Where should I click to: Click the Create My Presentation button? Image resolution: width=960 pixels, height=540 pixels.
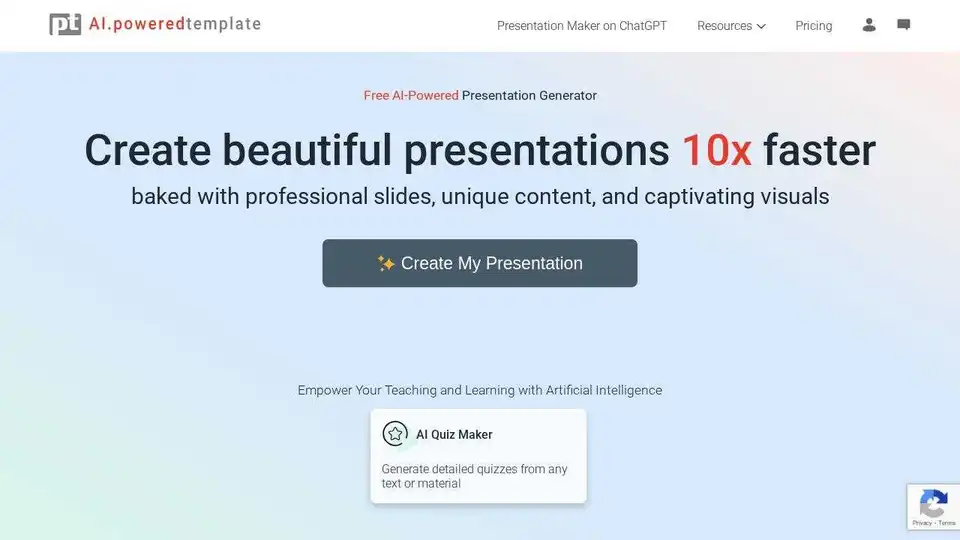coord(479,263)
